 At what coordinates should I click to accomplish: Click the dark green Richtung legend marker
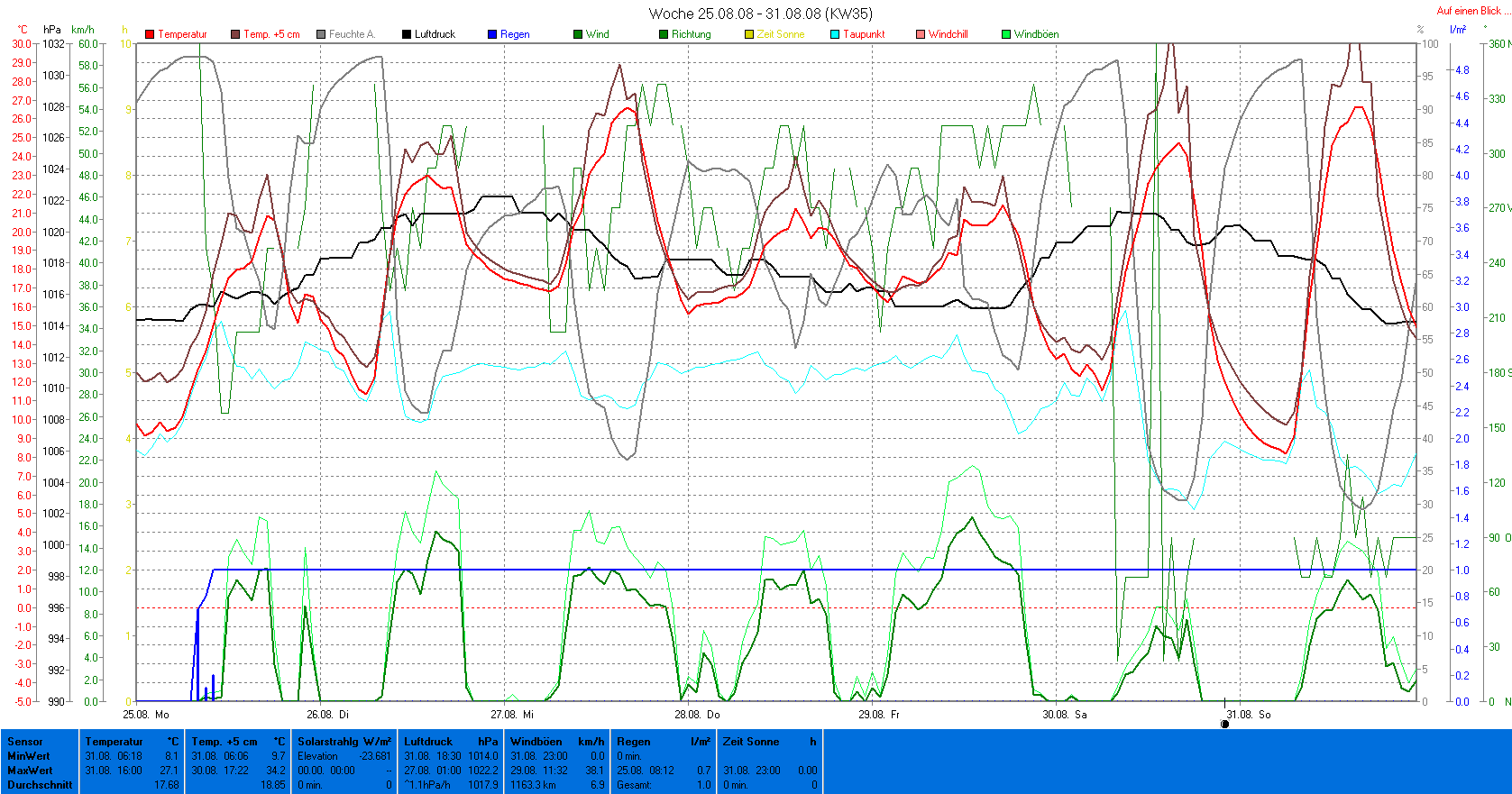tap(664, 34)
